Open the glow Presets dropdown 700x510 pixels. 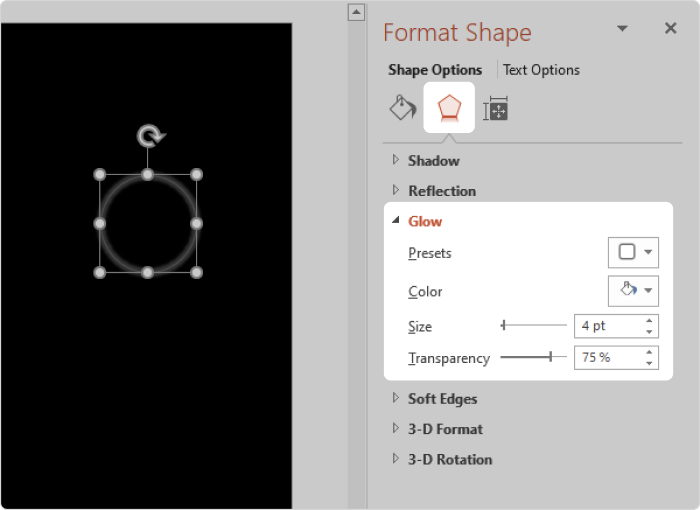[x=633, y=252]
